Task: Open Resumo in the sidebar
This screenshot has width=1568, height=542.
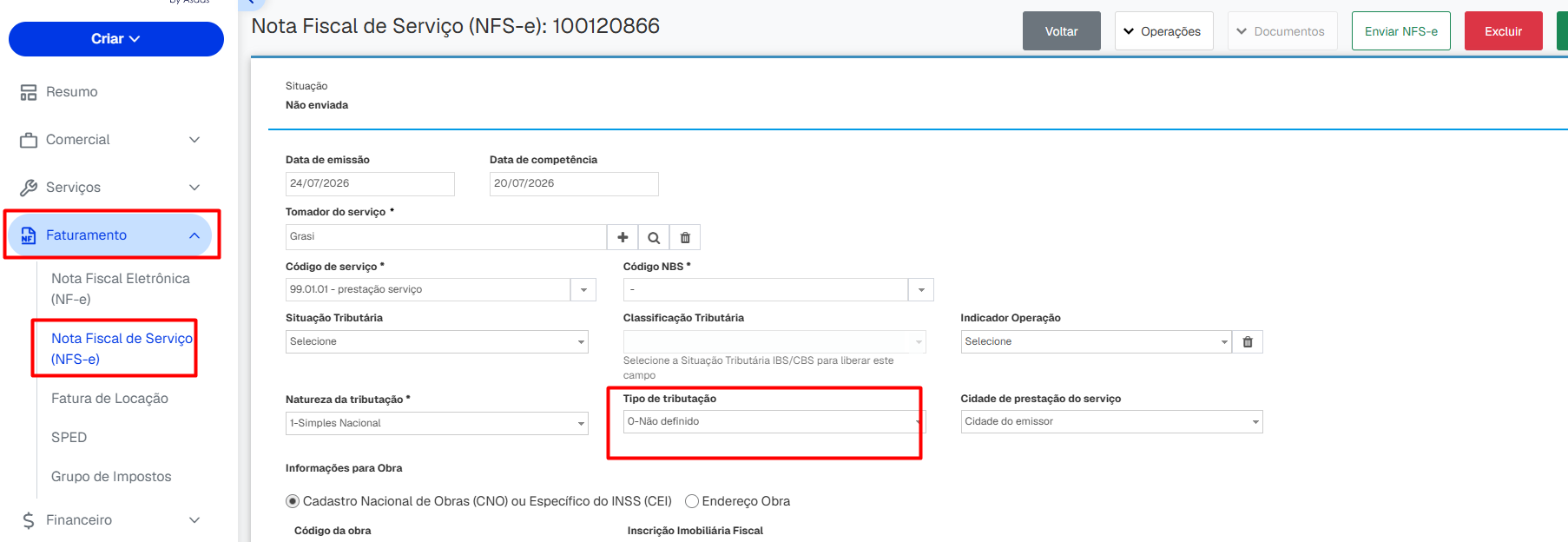Action: point(72,92)
